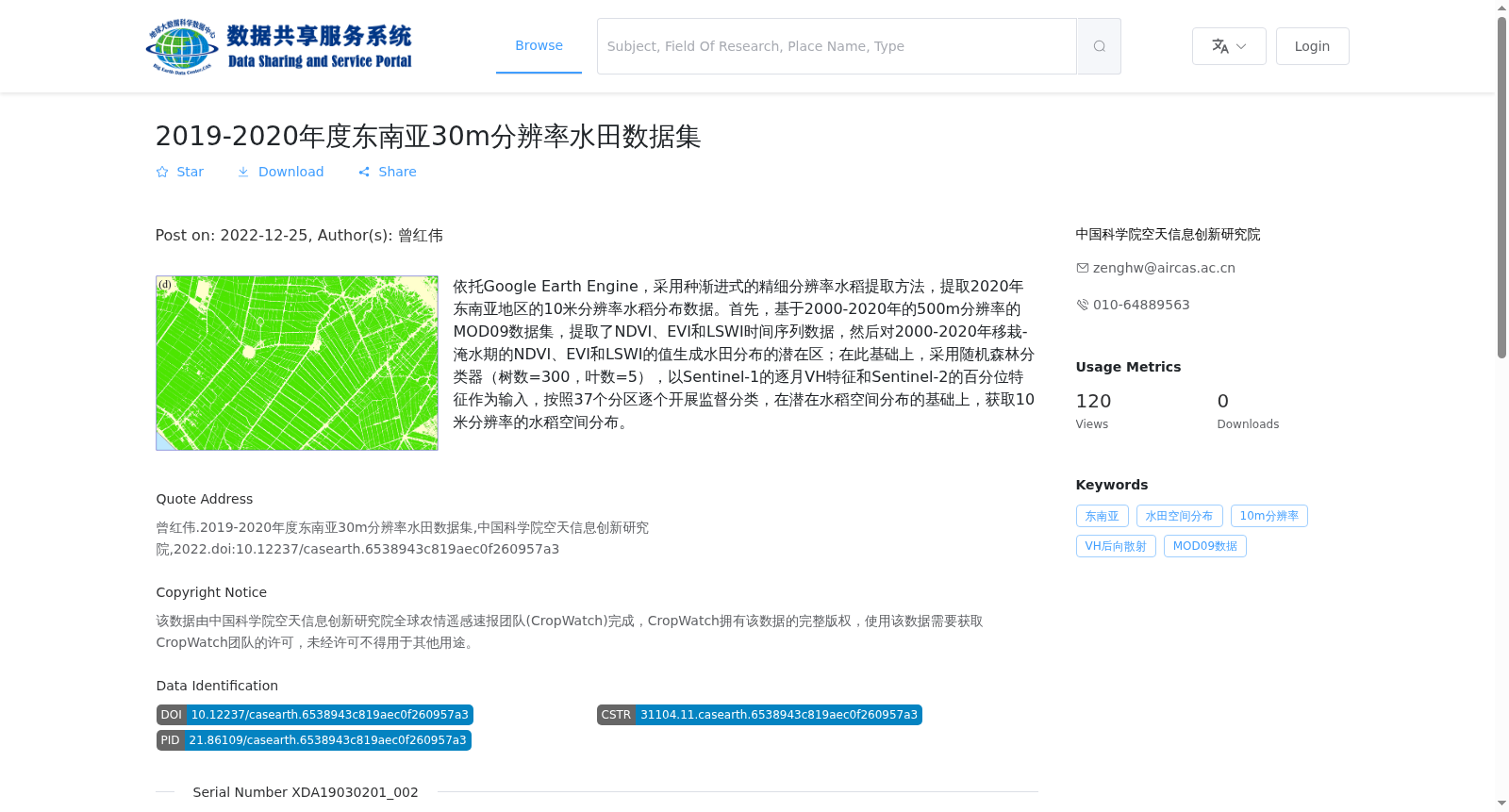Viewport: 1509px width, 812px height.
Task: Select the 东南亚 keyword tag
Action: coord(1102,516)
